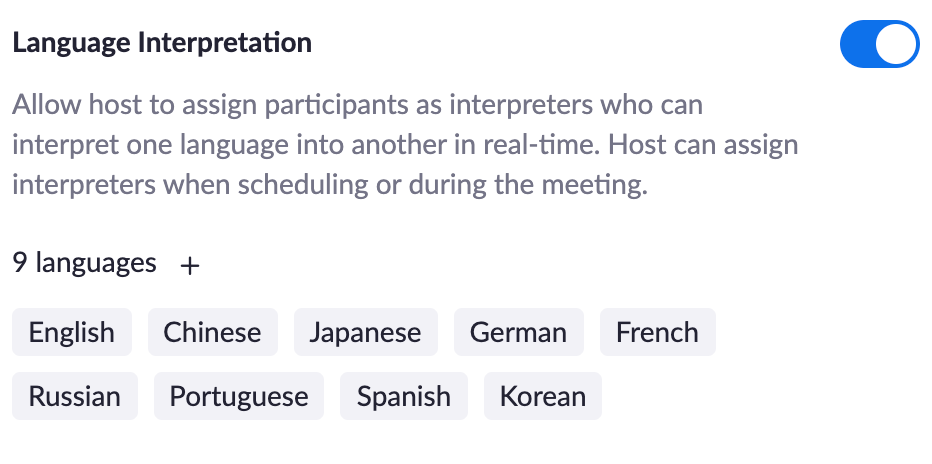Click the description line starting "Allow host"
The width and height of the screenshot is (932, 464).
coord(357,105)
